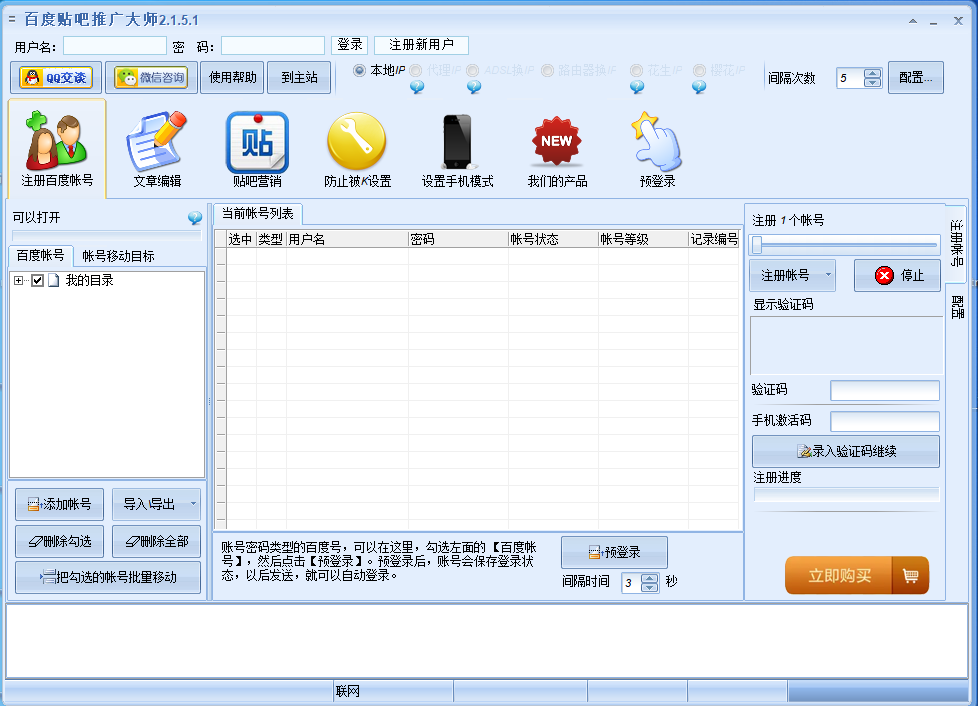
Task: Switch to the 帐号移动目标 tab
Action: (x=118, y=256)
